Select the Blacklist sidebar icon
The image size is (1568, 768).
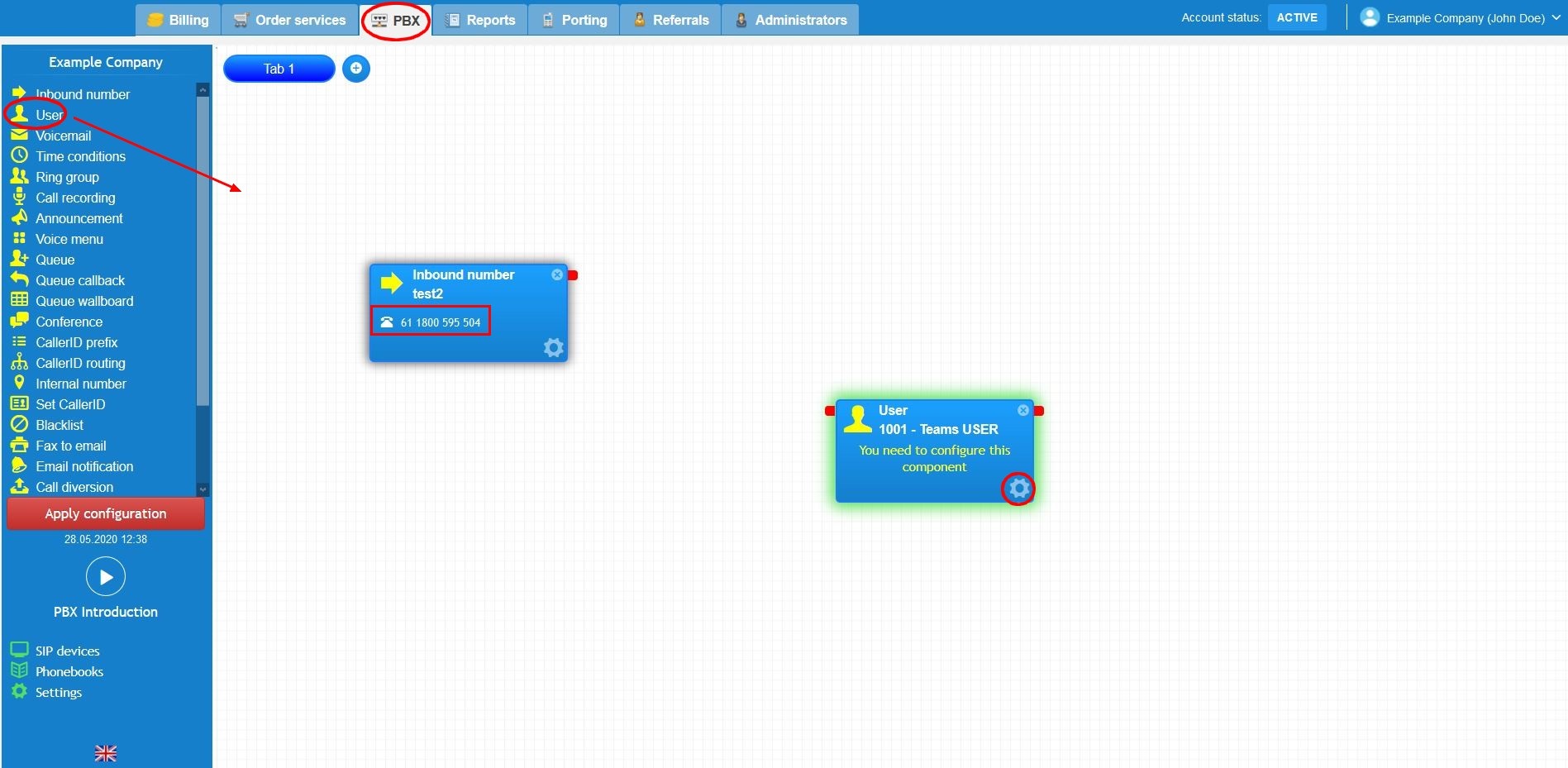[x=60, y=424]
